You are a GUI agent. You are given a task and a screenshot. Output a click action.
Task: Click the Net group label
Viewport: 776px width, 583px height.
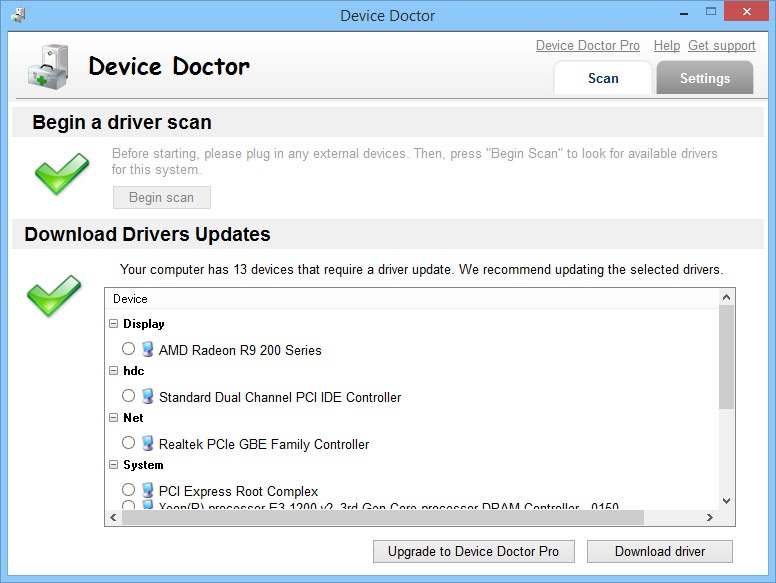[x=133, y=418]
